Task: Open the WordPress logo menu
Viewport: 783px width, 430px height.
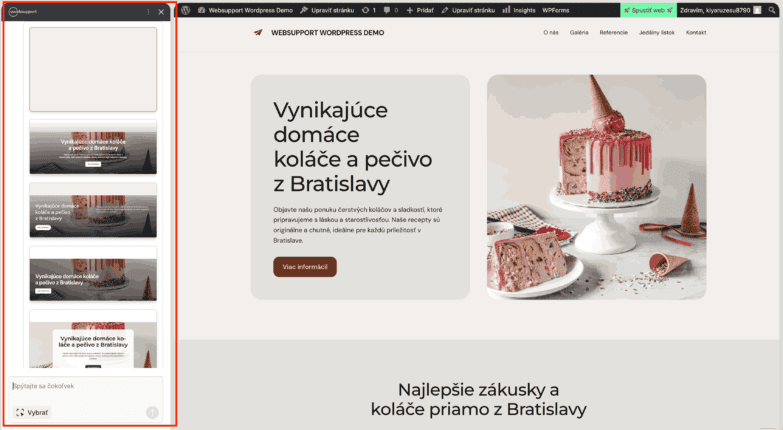Action: coord(186,10)
